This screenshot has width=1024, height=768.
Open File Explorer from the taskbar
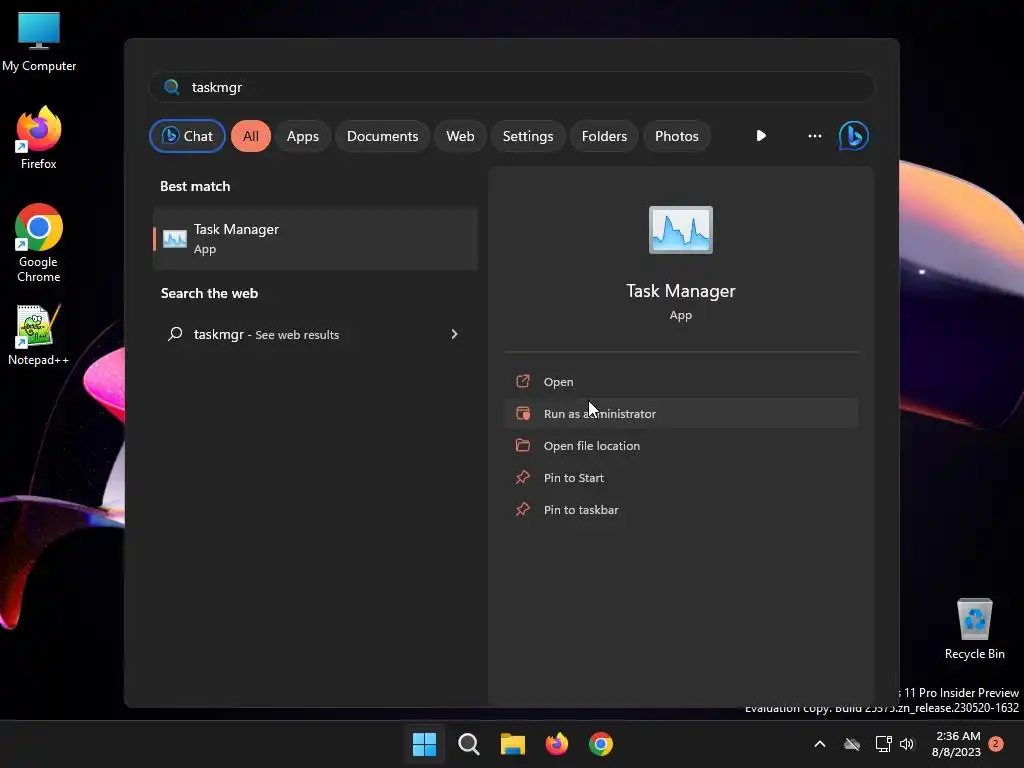click(513, 744)
